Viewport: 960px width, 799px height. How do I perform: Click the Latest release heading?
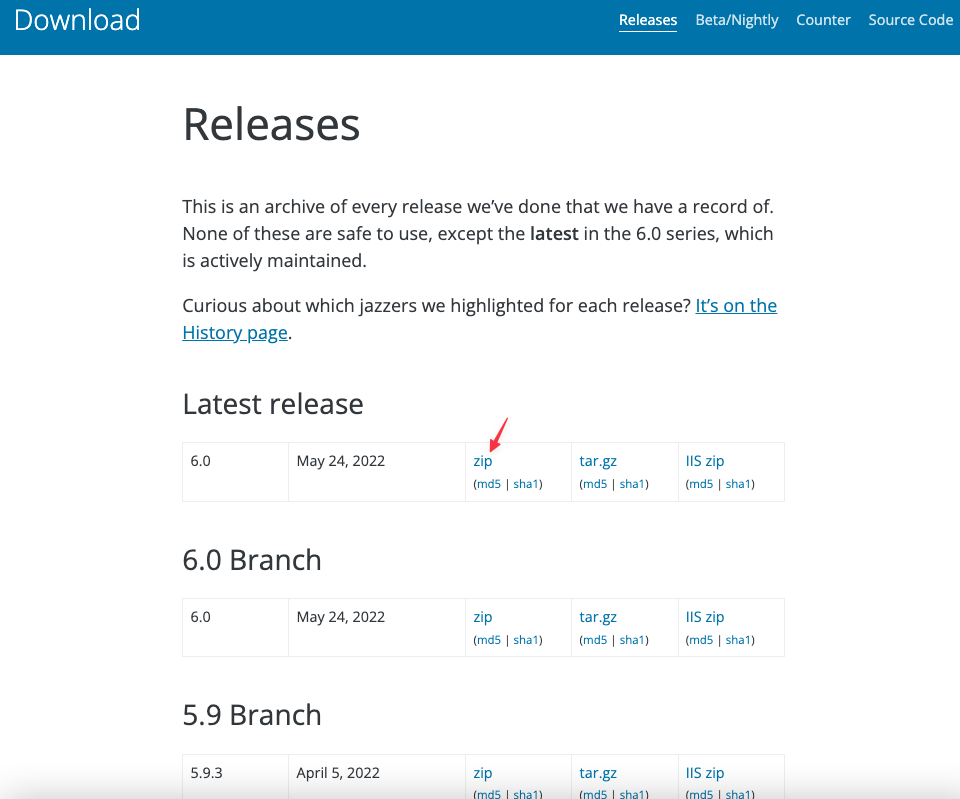pos(273,404)
